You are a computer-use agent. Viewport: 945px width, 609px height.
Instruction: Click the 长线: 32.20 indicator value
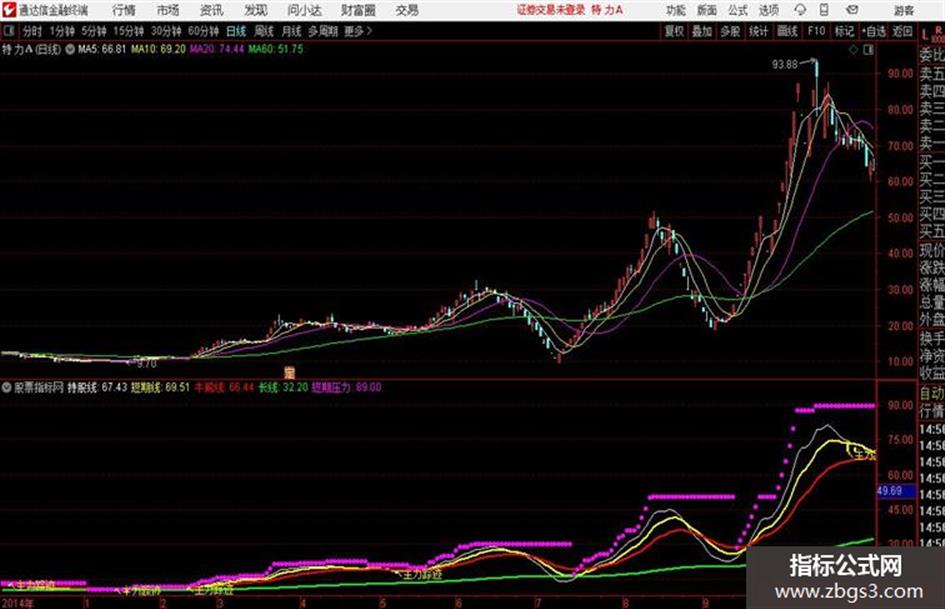click(283, 387)
